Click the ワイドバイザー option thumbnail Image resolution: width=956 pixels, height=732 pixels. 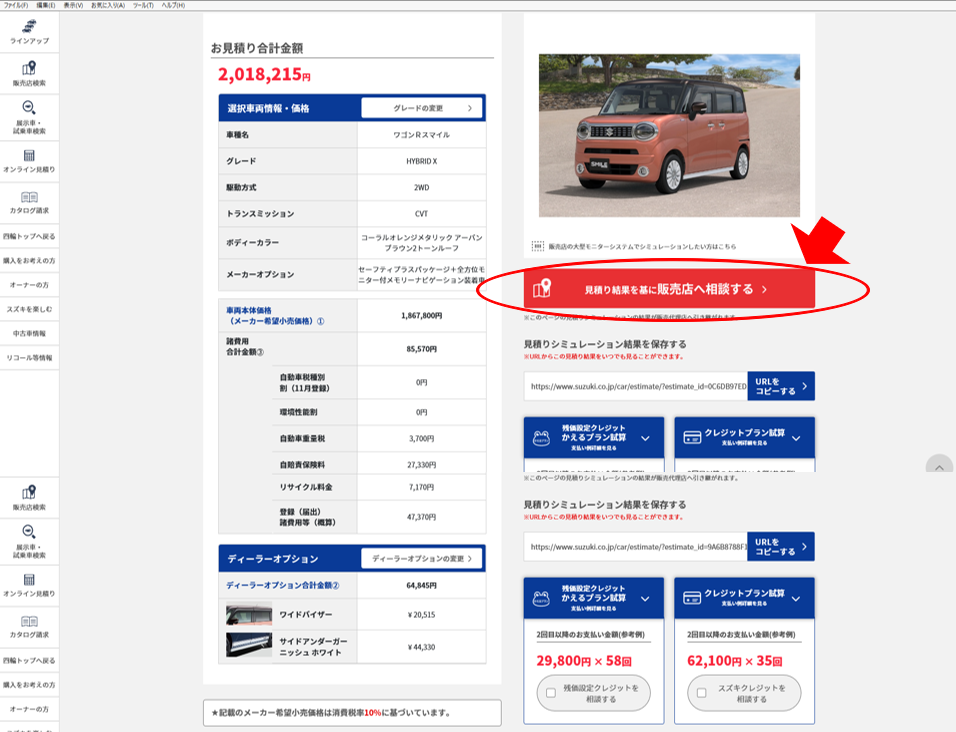(249, 614)
